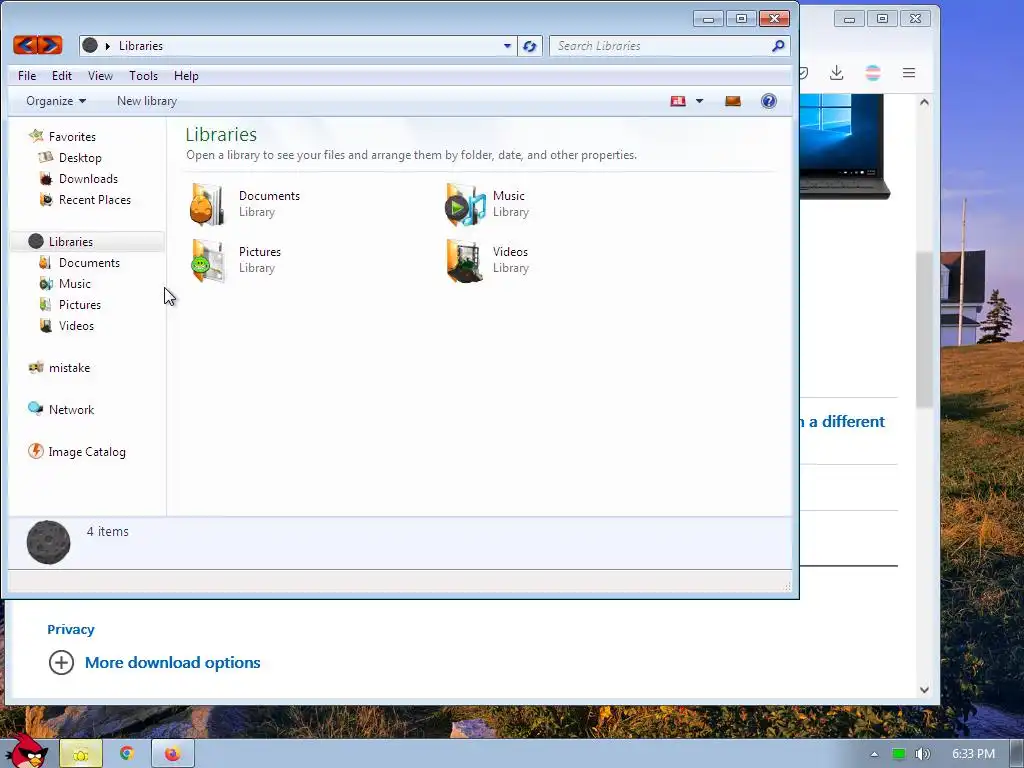1024x768 pixels.
Task: Open the File menu
Action: pos(27,76)
